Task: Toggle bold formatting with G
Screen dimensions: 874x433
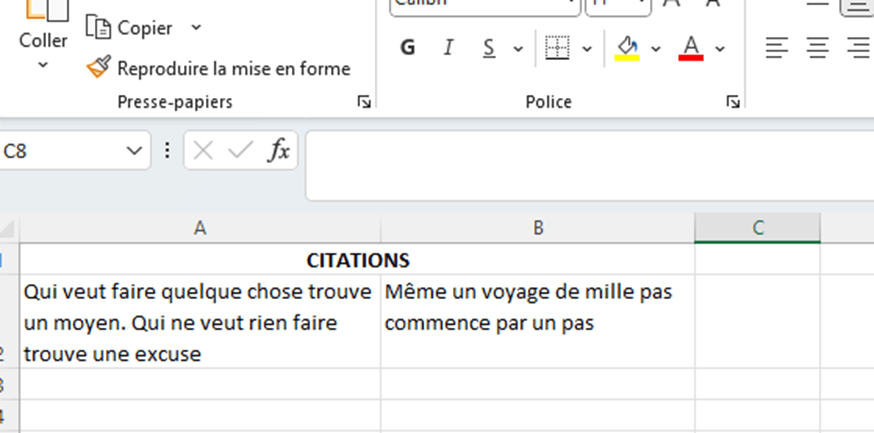Action: pos(407,47)
